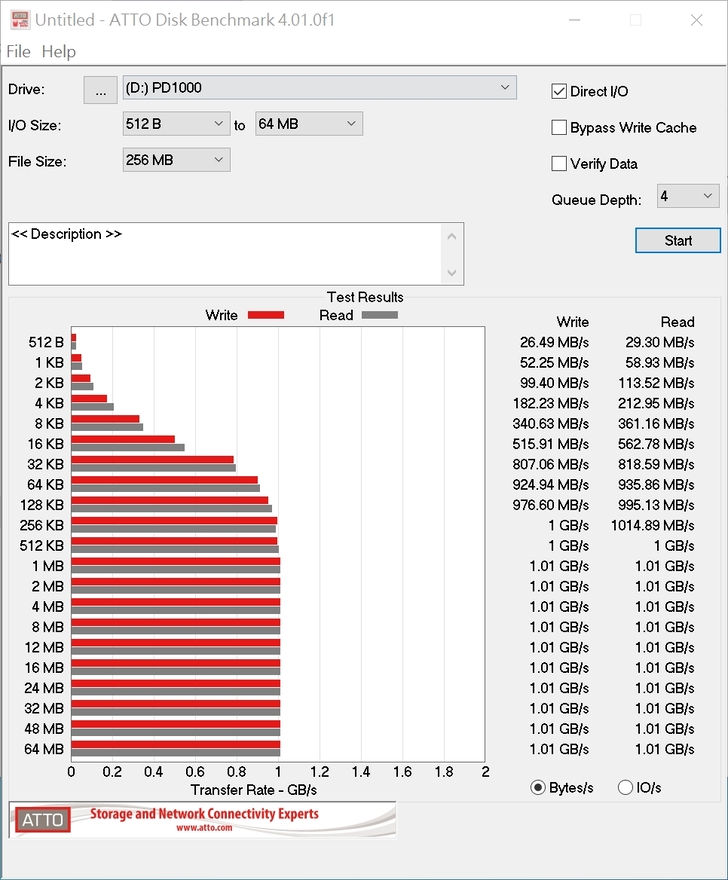Viewport: 728px width, 880px height.
Task: Open the Drive dropdown showing PD1000
Action: click(x=319, y=88)
